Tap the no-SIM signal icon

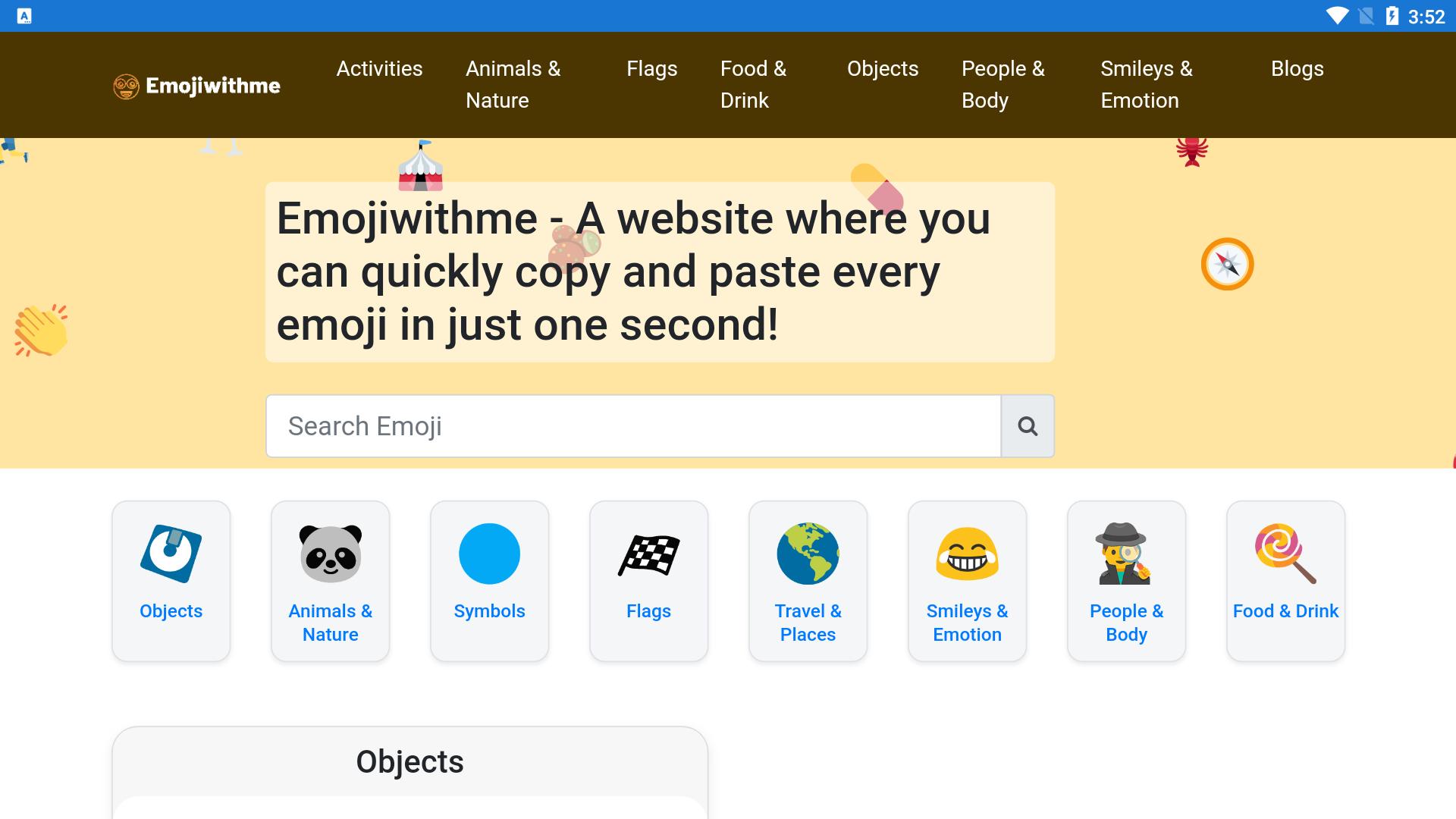point(1367,16)
